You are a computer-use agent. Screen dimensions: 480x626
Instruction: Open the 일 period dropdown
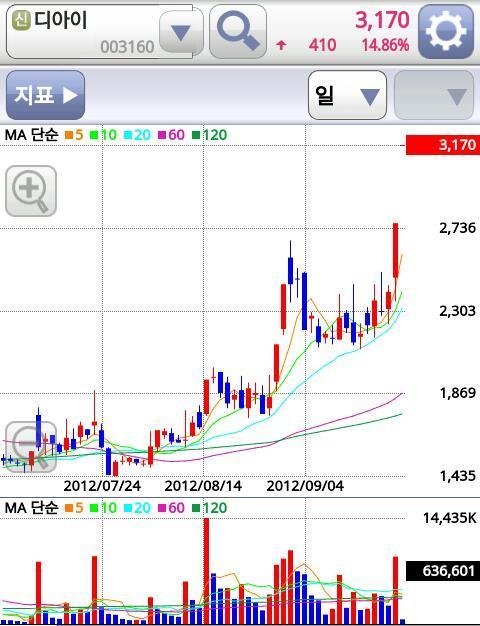347,95
